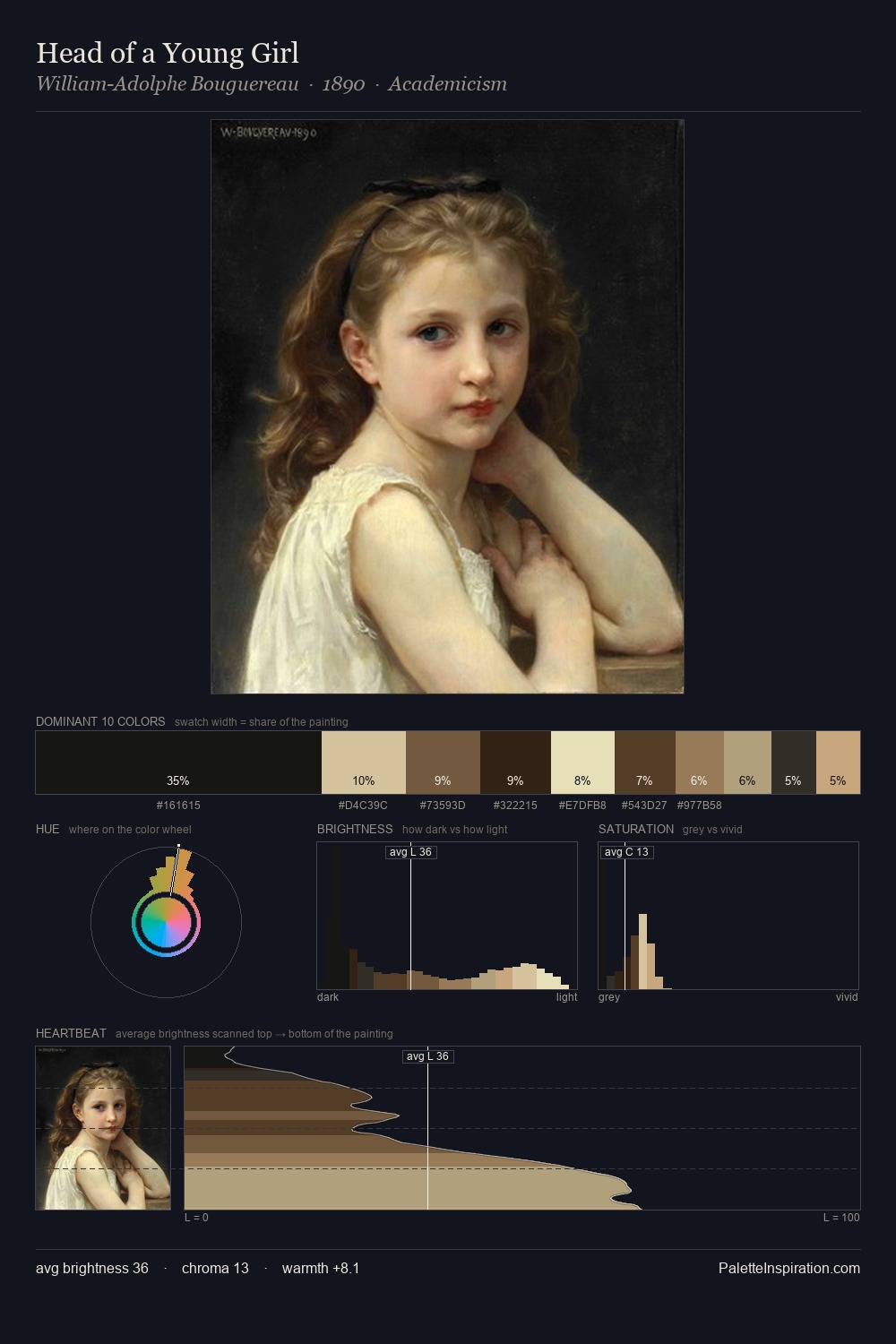Select the beige #D4C39C swatch at 10%
This screenshot has height=1344, width=896.
pyautogui.click(x=364, y=762)
